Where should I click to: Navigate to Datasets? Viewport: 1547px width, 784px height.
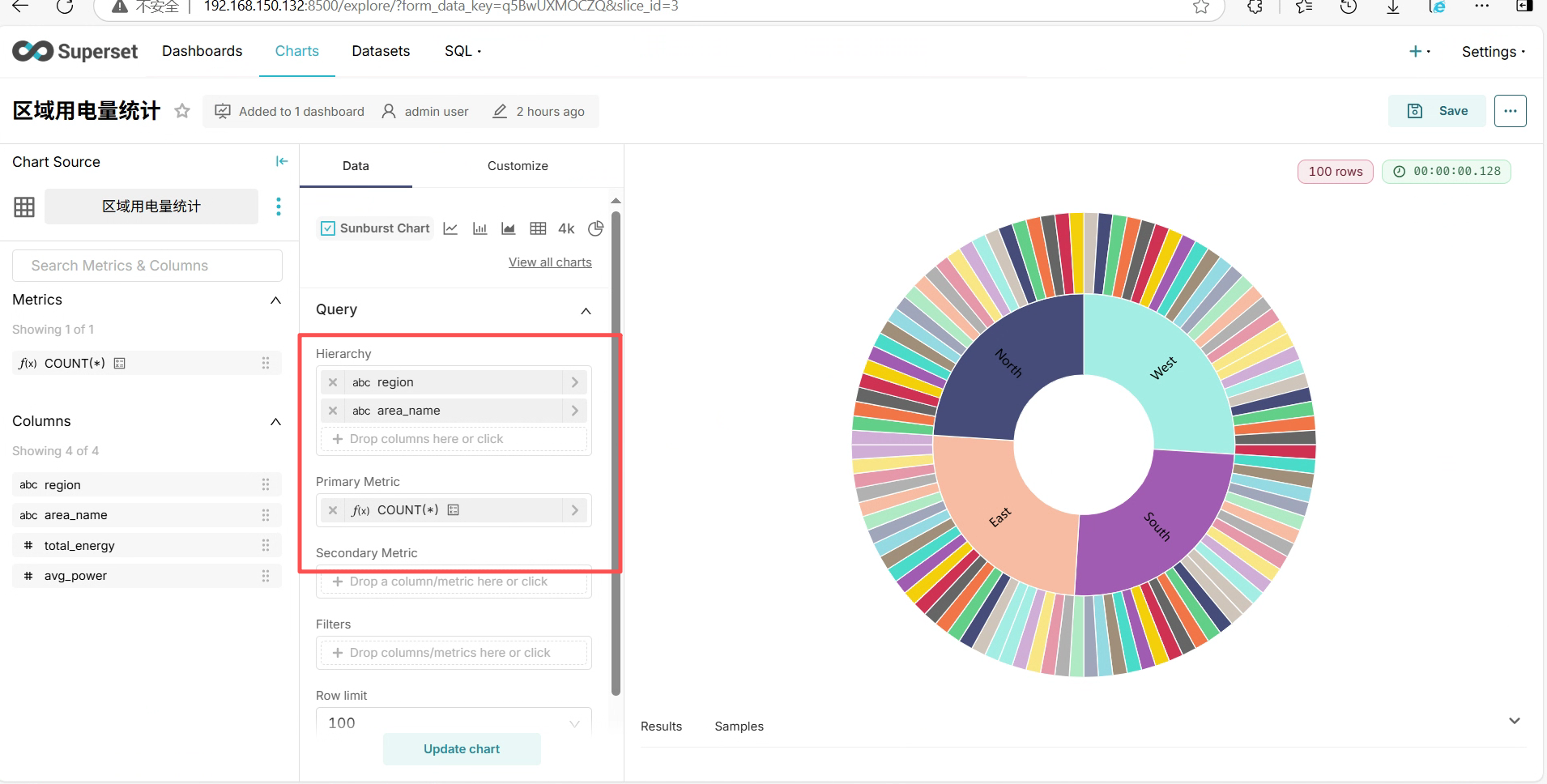coord(381,51)
